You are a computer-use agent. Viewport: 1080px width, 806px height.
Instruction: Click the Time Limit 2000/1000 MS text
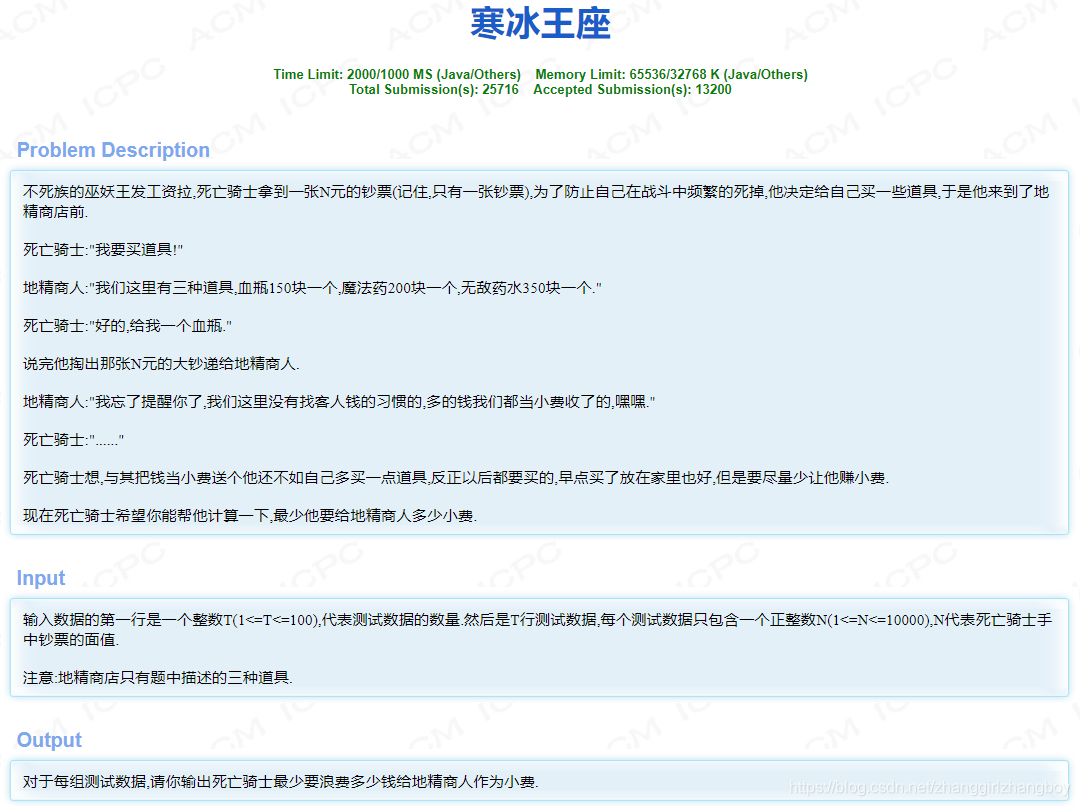click(x=397, y=74)
